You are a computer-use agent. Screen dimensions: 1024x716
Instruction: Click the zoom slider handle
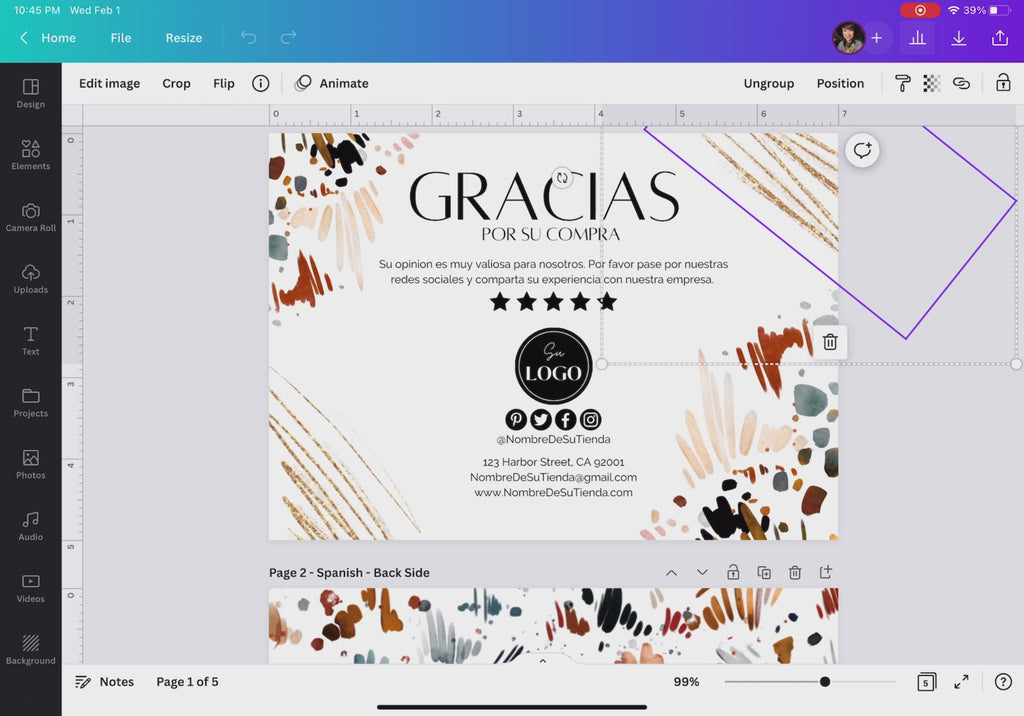coord(825,681)
